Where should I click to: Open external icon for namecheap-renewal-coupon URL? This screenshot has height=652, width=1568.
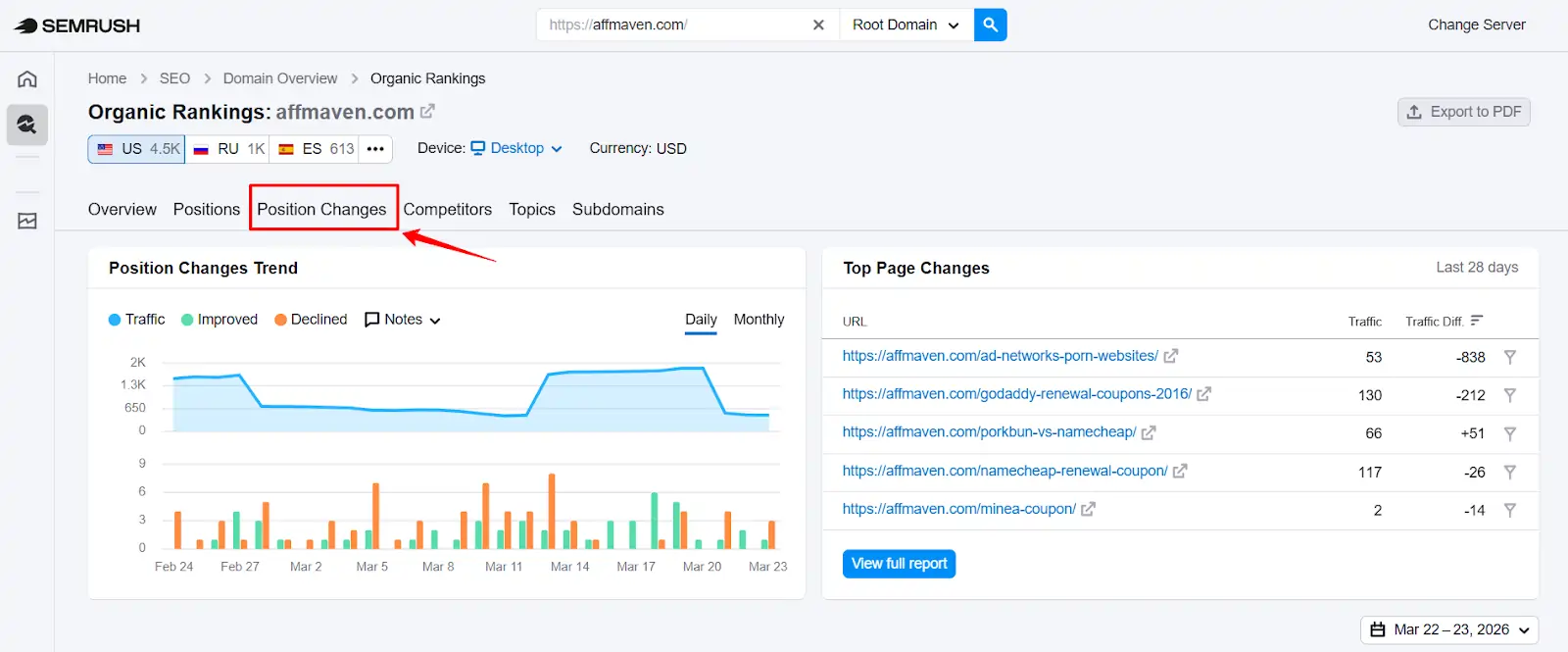(x=1180, y=471)
